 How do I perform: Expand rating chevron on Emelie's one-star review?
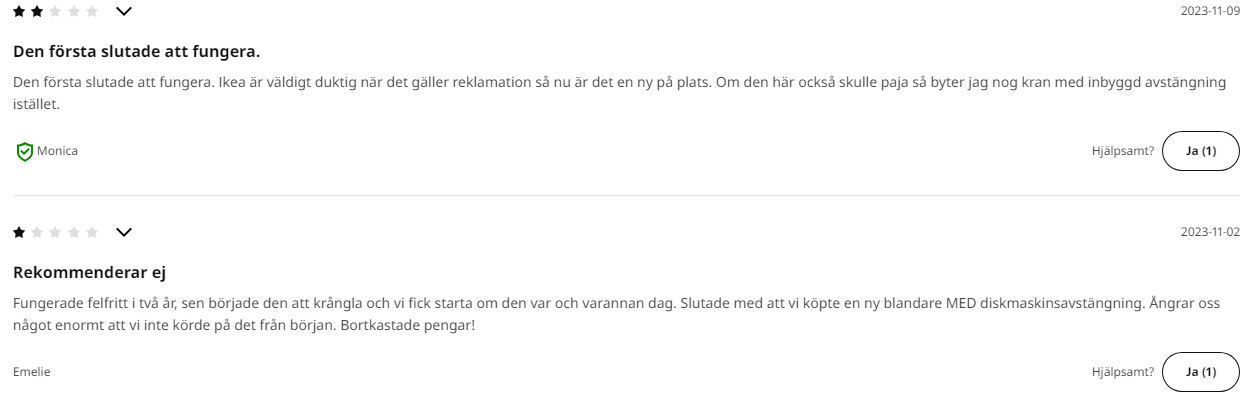point(124,232)
